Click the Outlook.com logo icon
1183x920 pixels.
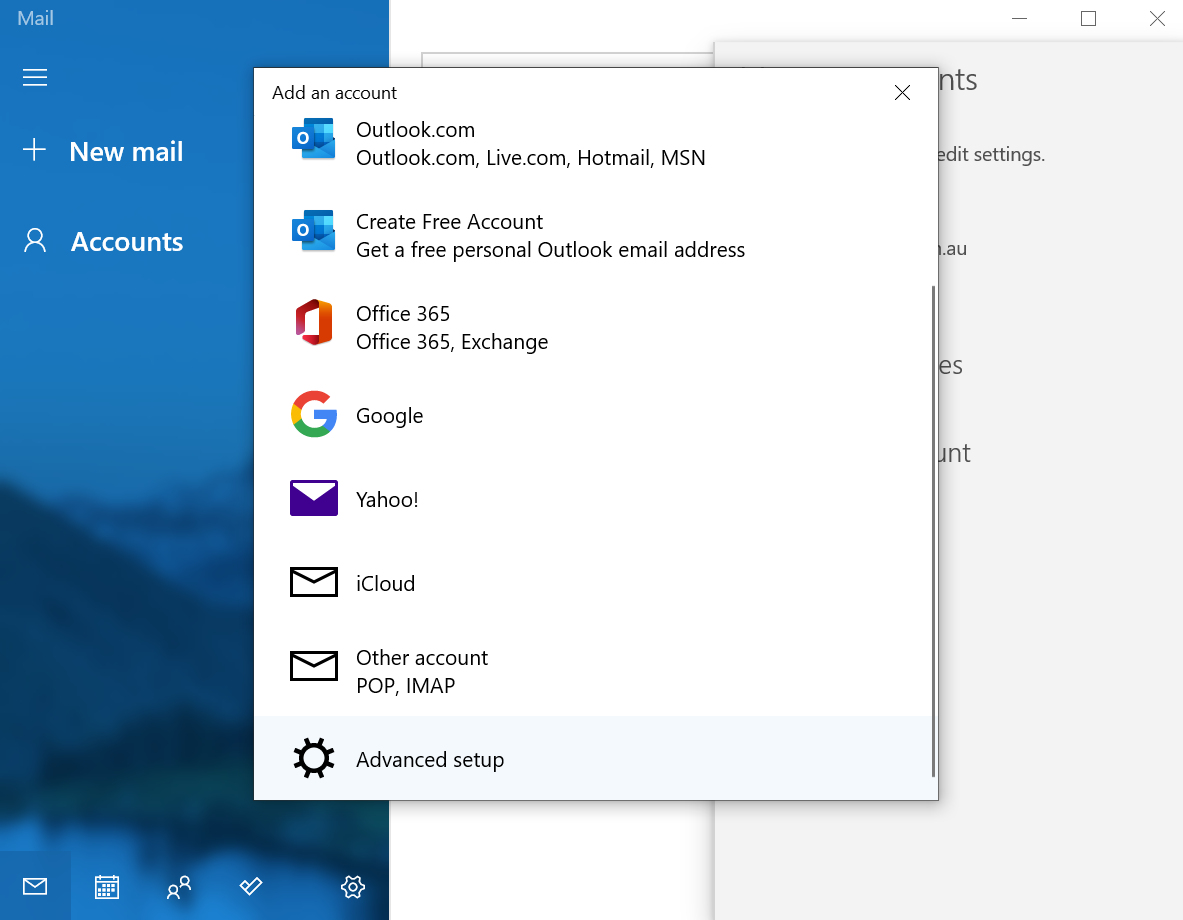point(313,139)
